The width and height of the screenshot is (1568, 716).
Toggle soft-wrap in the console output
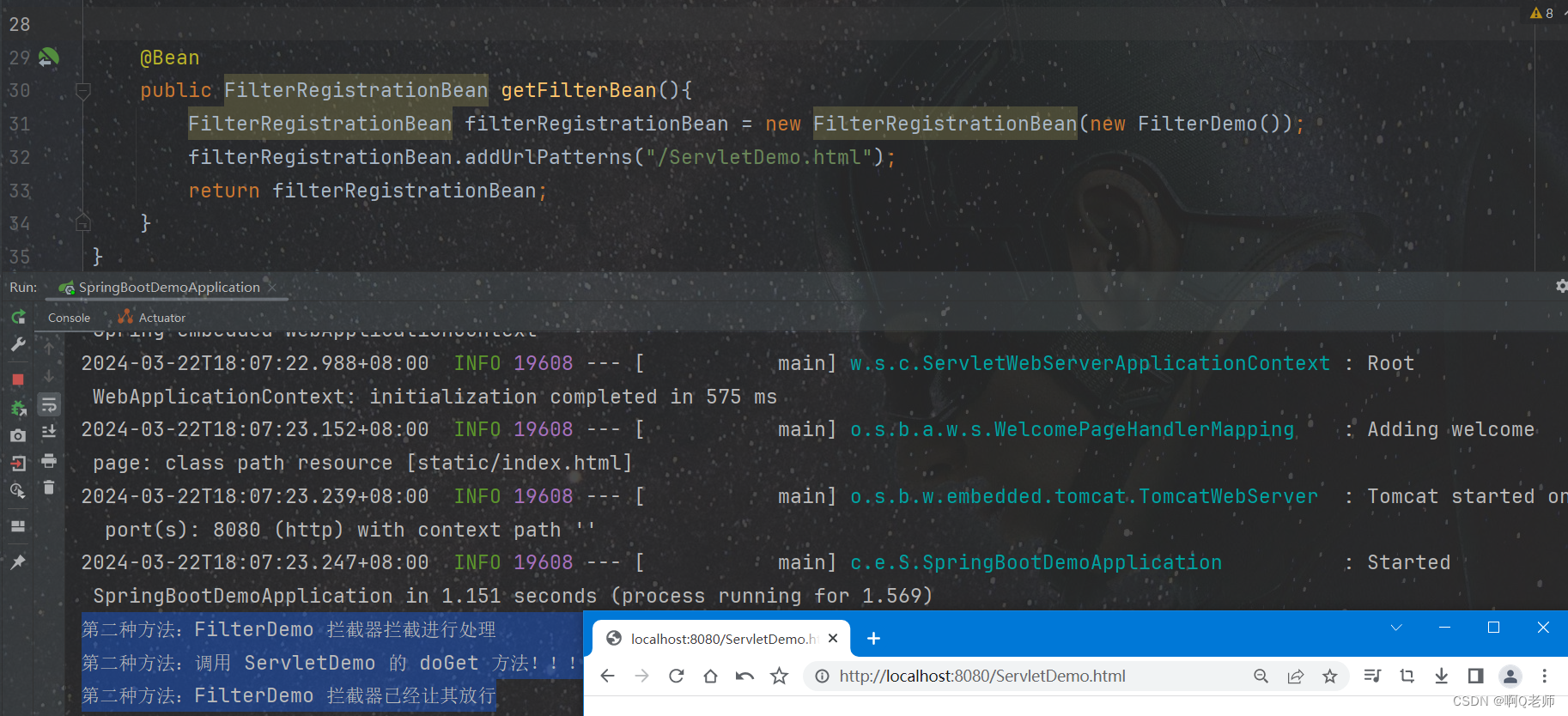click(49, 404)
